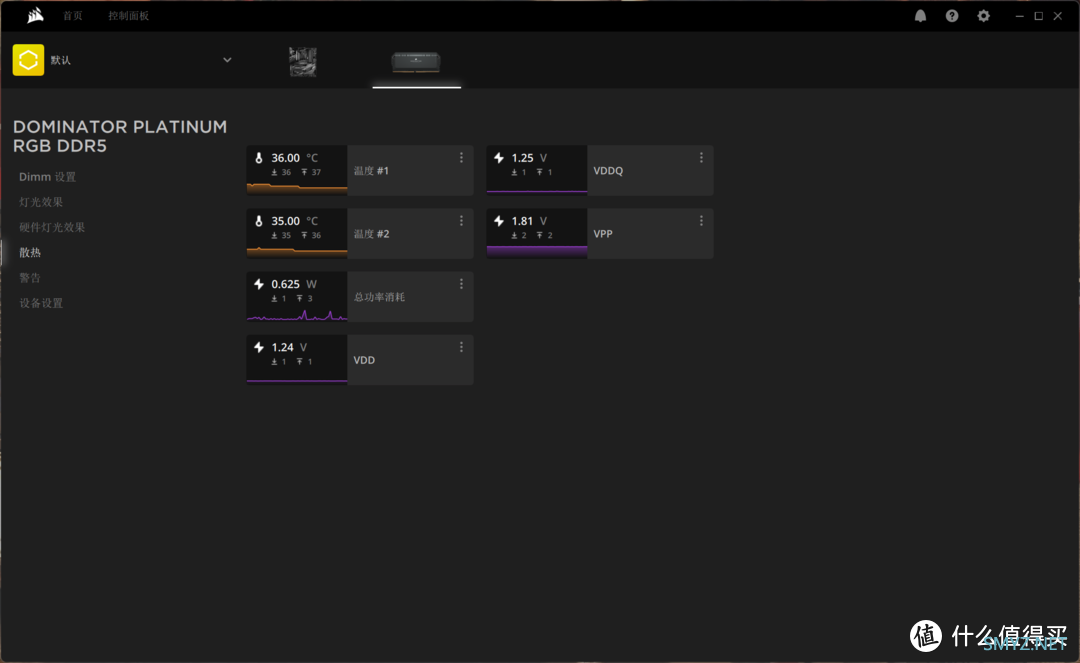The width and height of the screenshot is (1080, 663).
Task: Click the thermometer icon on 温度 #2
Action: [x=259, y=221]
